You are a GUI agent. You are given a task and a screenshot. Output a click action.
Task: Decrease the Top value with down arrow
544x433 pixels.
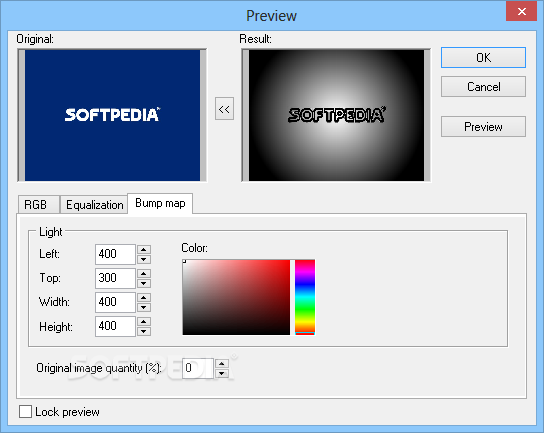point(144,283)
